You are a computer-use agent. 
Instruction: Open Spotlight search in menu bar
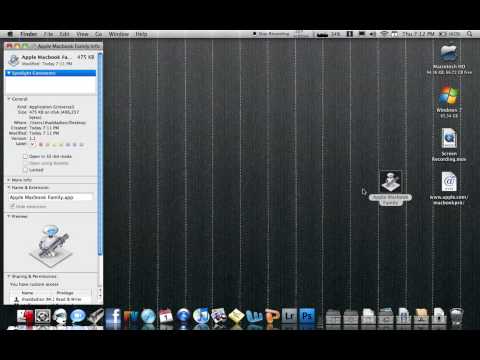pos(469,34)
